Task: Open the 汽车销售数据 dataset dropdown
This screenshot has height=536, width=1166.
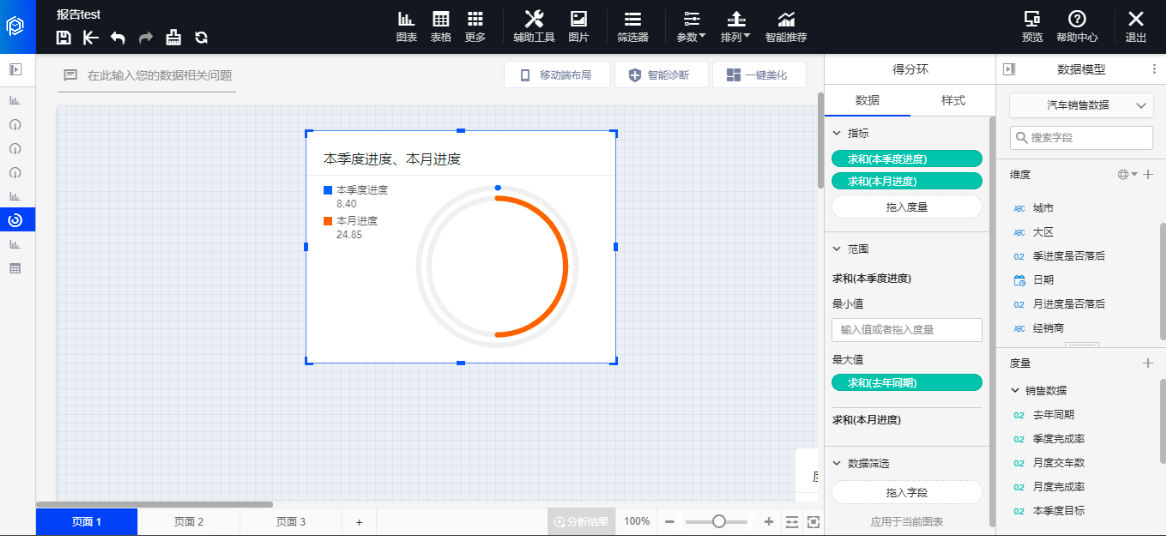Action: pyautogui.click(x=1081, y=105)
